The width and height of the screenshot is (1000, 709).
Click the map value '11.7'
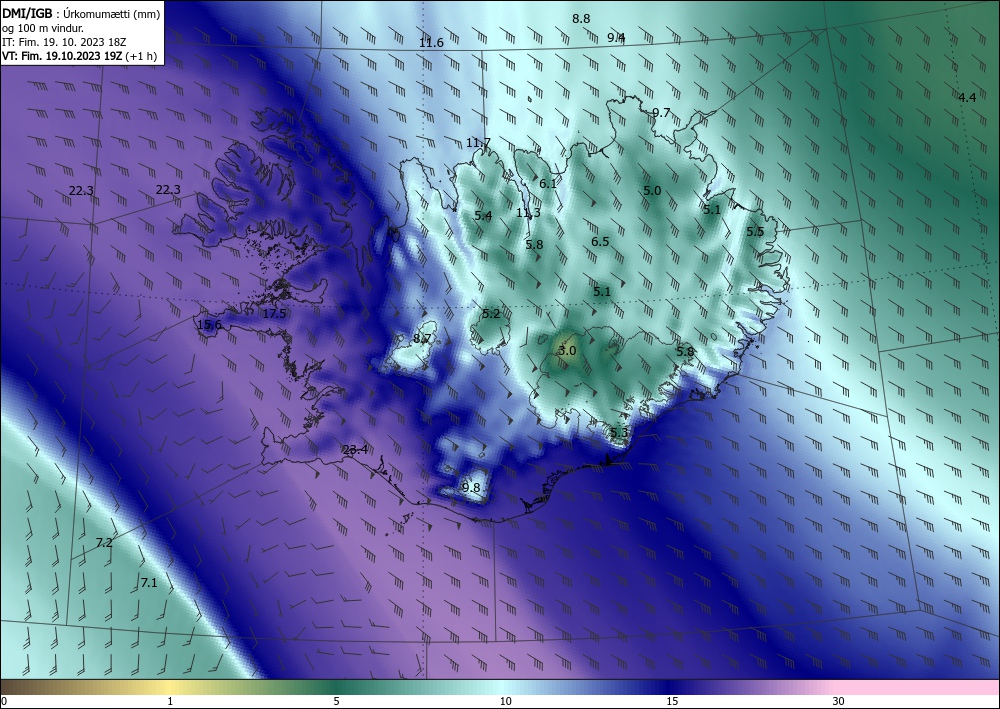pyautogui.click(x=478, y=142)
